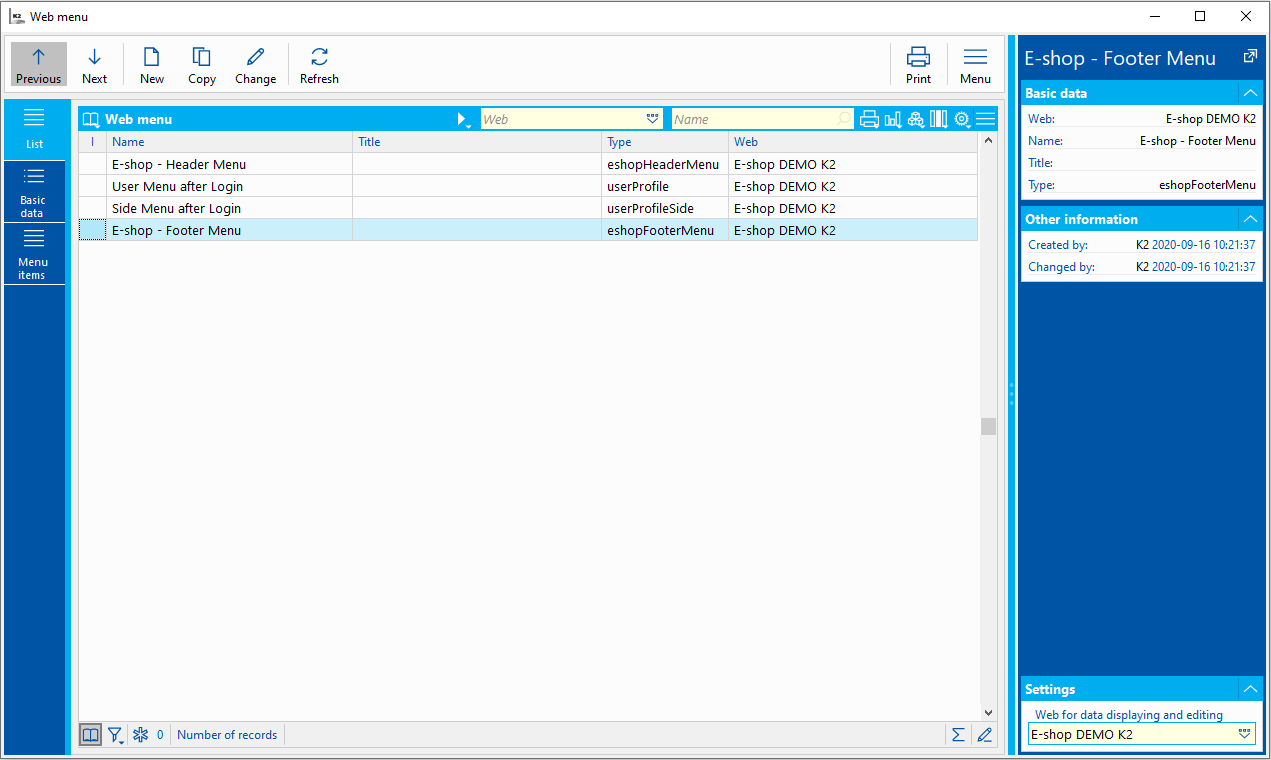Open the main Menu button at top right
This screenshot has width=1271, height=760.
click(x=975, y=65)
